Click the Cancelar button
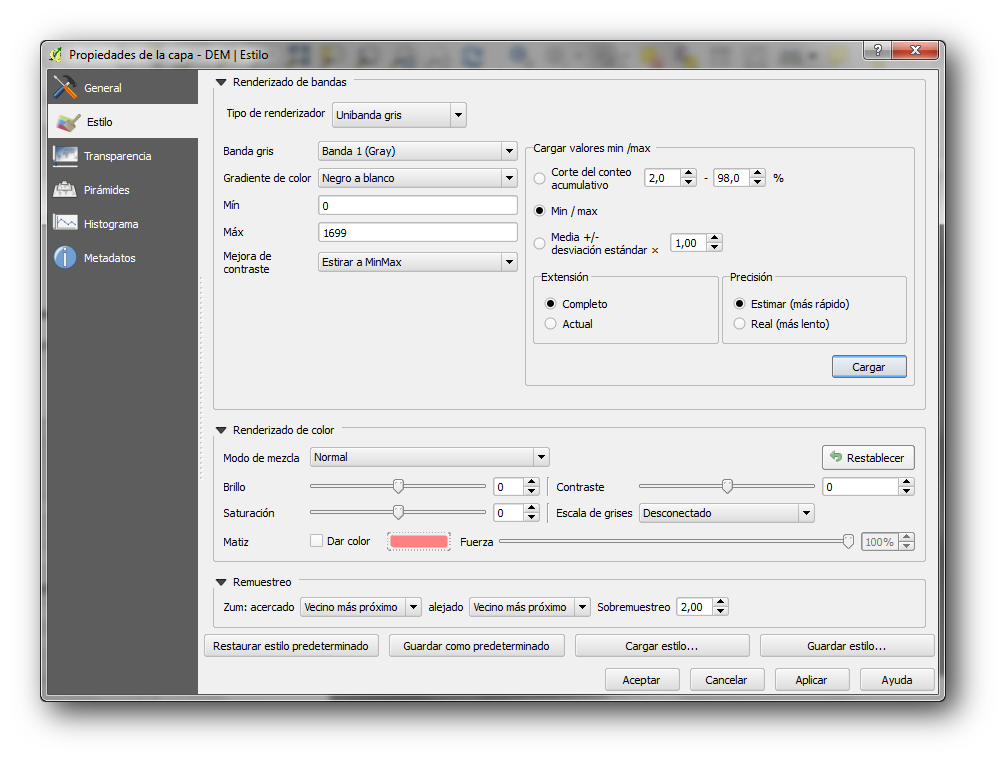 (x=727, y=680)
